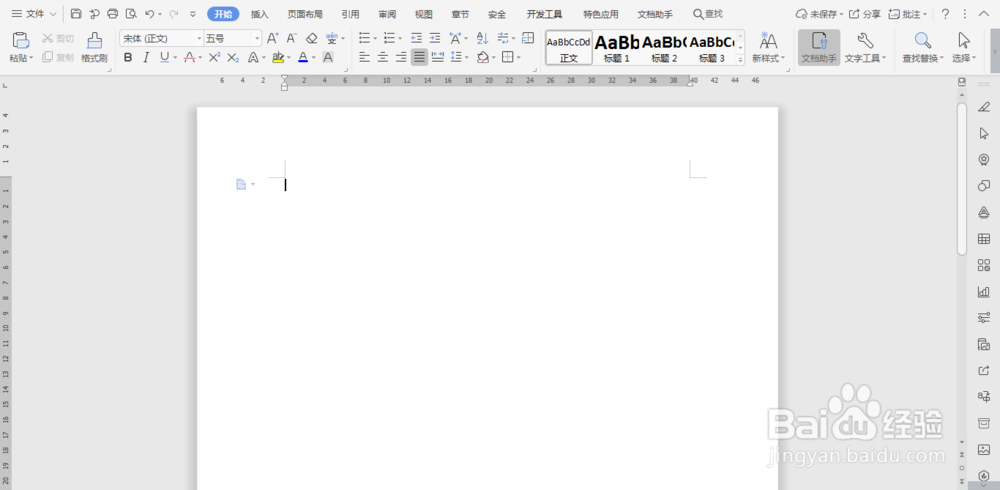Click the 选择 selection tool
Viewport: 1000px width, 490px height.
964,48
